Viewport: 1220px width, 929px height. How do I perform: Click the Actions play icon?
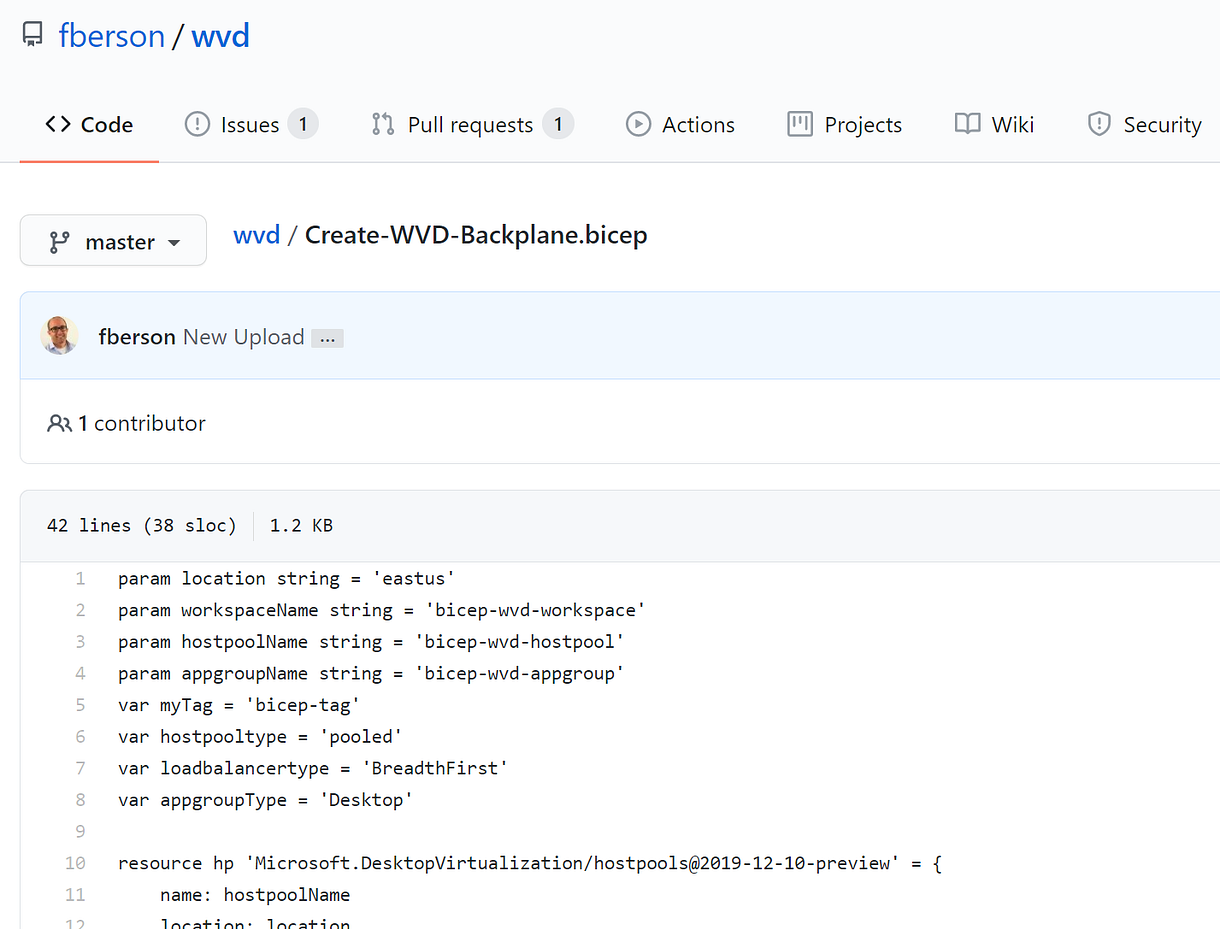tap(638, 124)
